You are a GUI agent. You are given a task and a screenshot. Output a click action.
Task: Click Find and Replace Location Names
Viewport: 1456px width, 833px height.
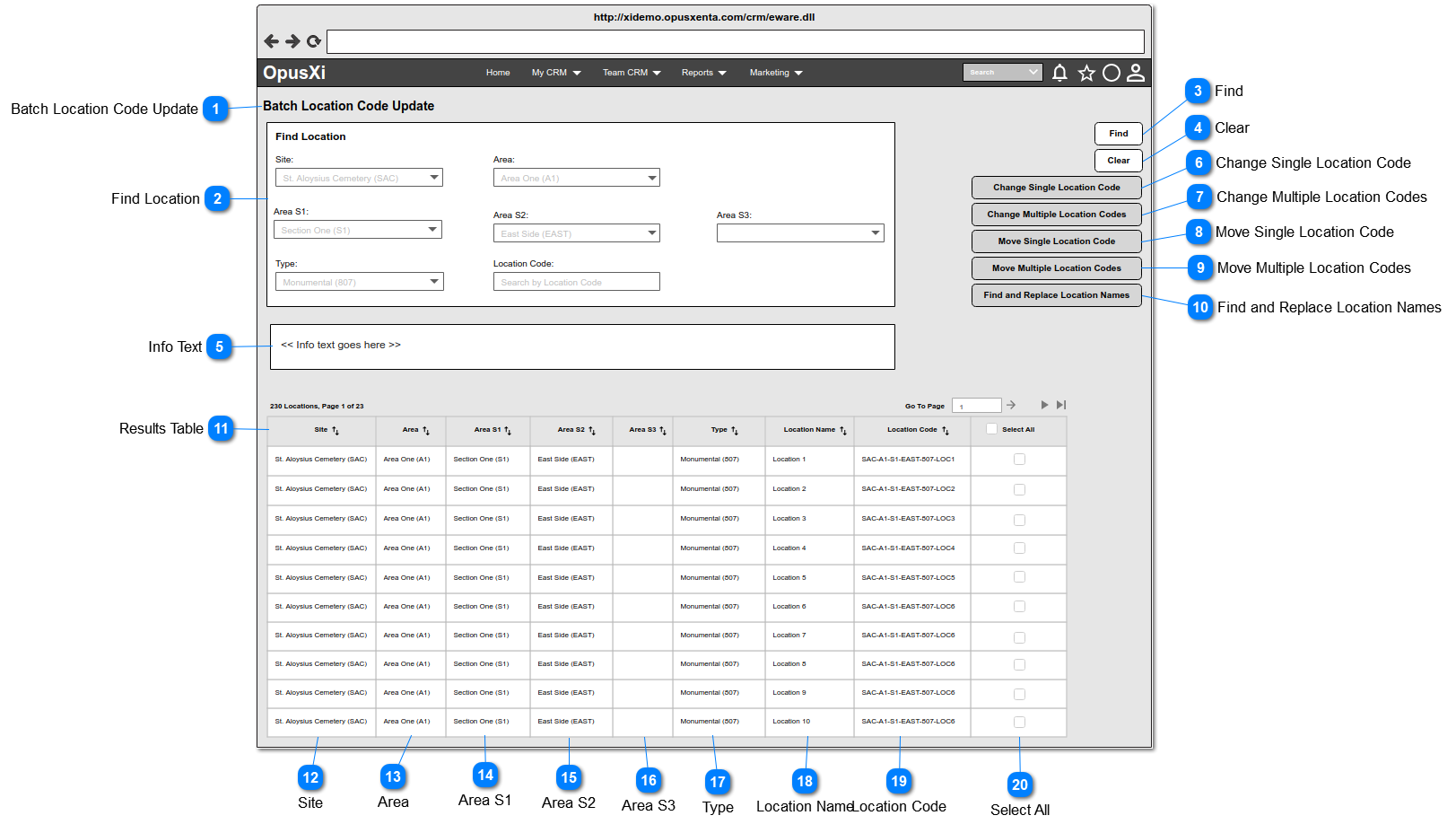click(x=1057, y=295)
